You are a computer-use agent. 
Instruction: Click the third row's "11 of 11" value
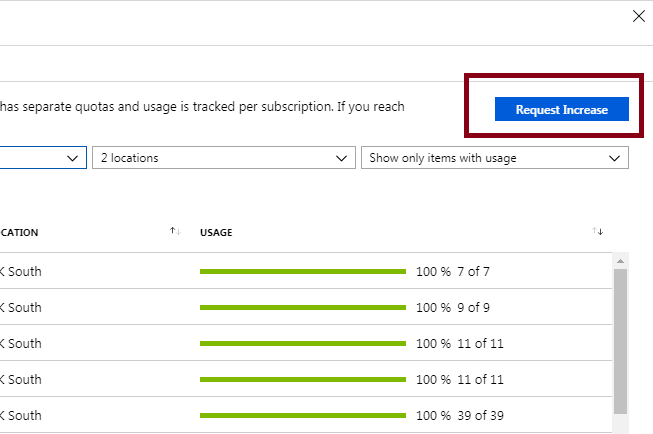480,343
